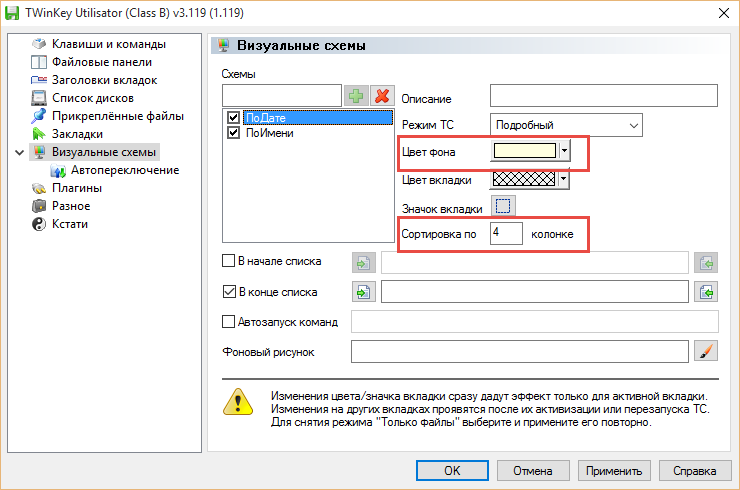Click the sort column number field
This screenshot has height=490, width=740.
(x=506, y=233)
